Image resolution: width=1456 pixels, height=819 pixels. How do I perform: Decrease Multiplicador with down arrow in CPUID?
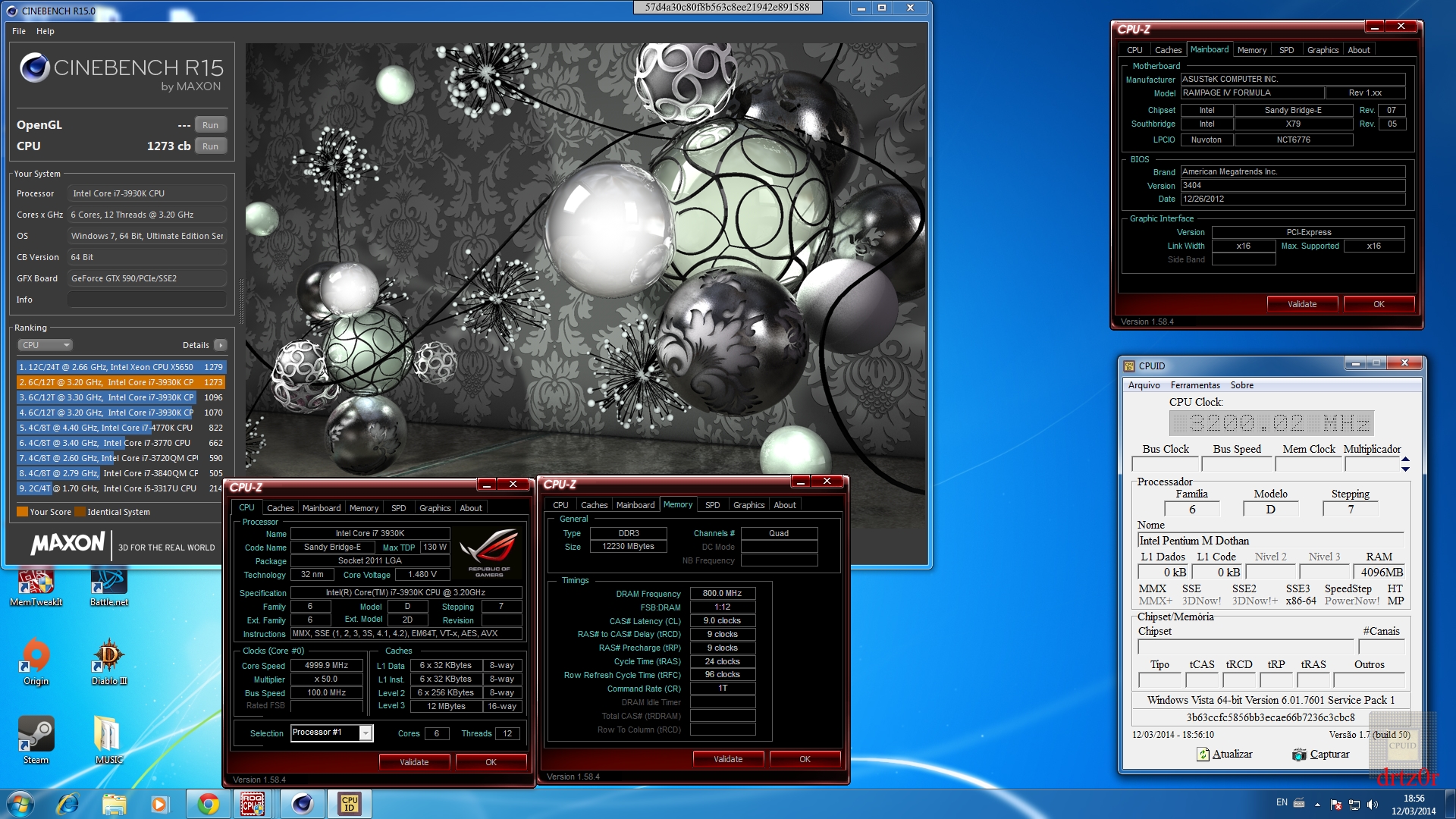1405,469
